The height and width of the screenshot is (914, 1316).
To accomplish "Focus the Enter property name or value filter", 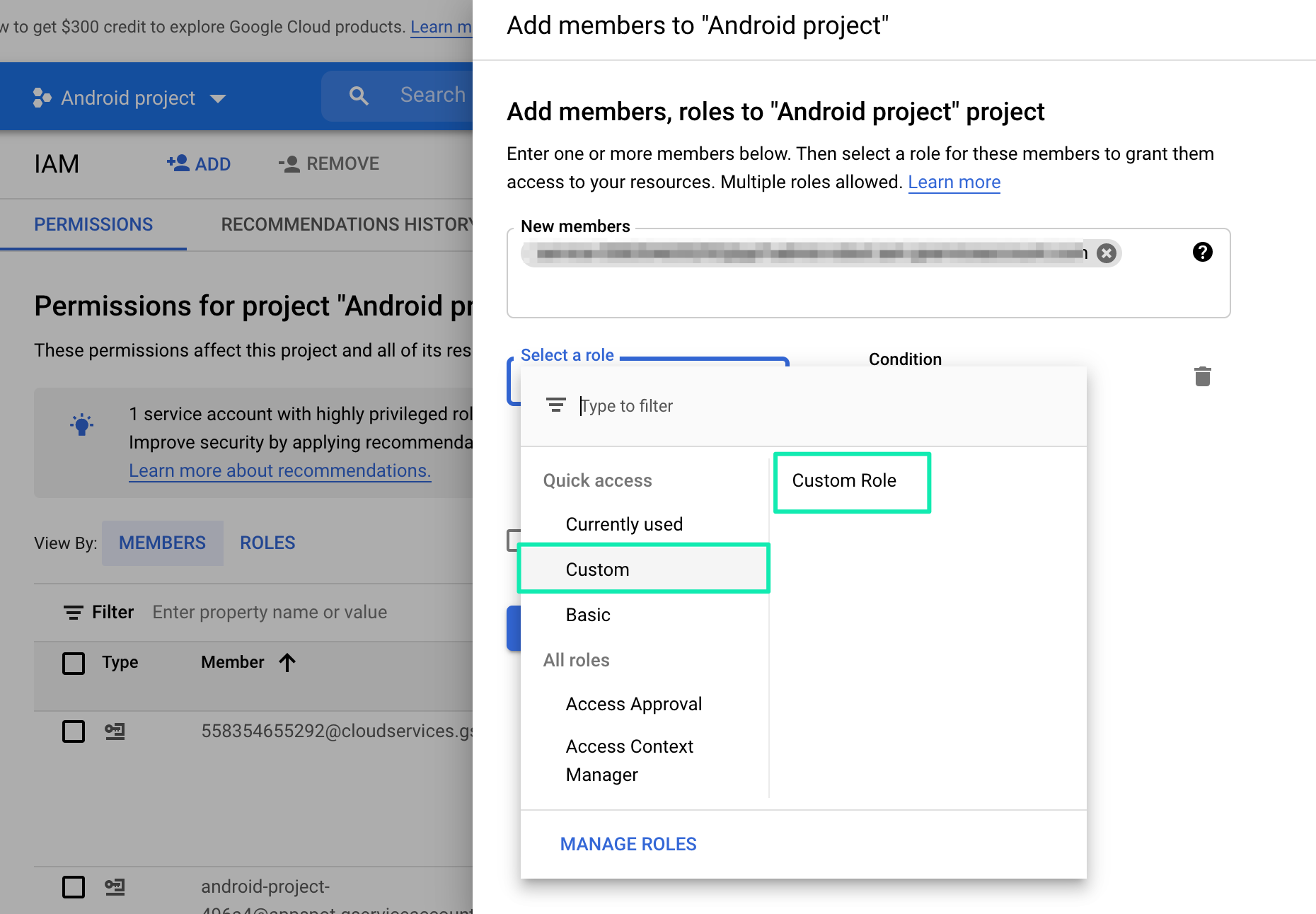I will [x=270, y=612].
